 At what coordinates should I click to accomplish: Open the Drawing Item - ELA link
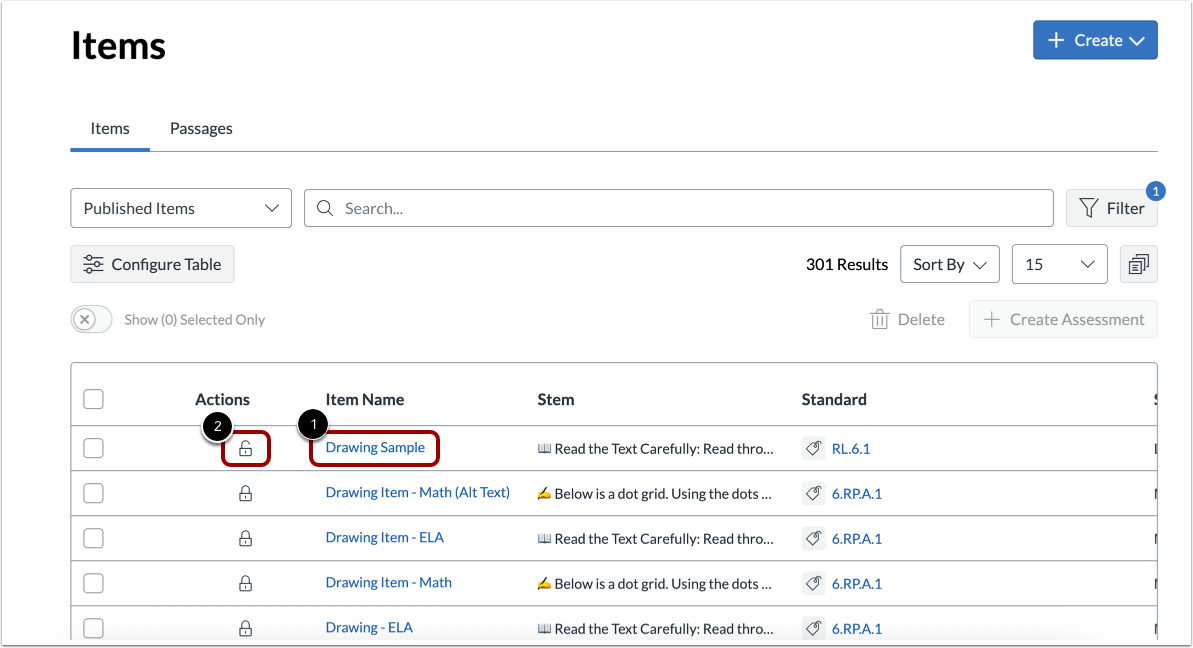(384, 538)
